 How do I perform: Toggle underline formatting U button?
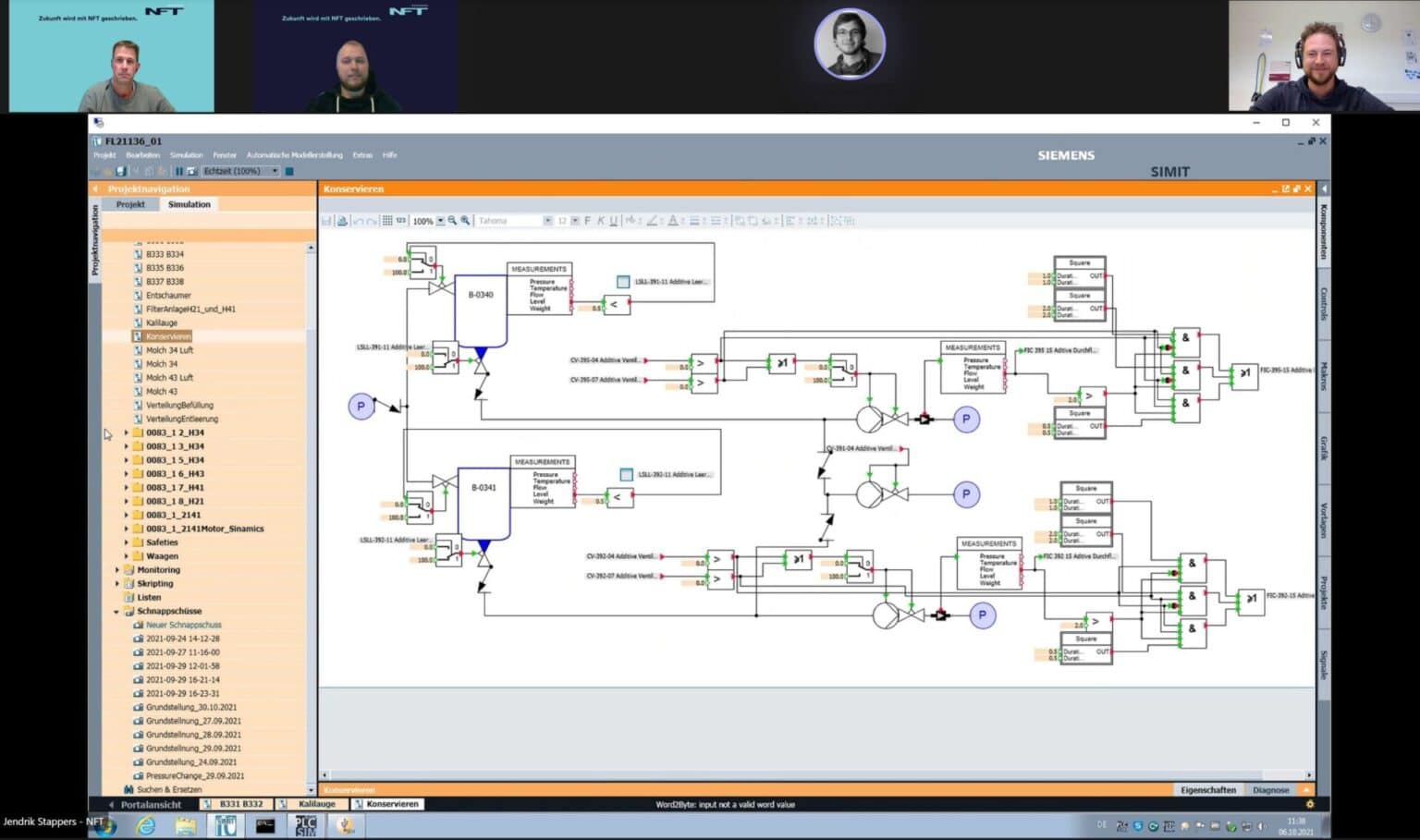[613, 221]
